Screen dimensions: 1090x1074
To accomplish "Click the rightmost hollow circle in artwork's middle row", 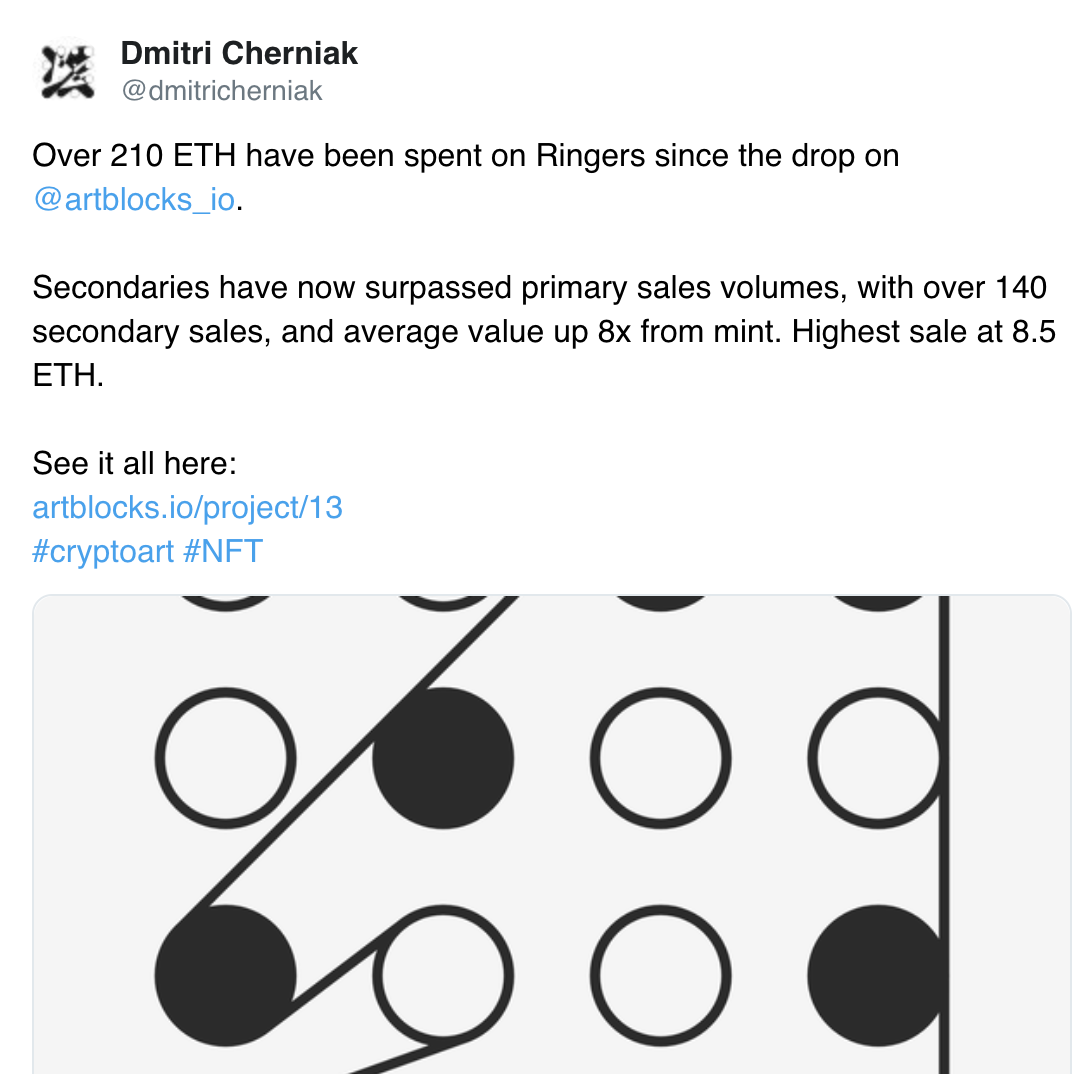I will coord(876,758).
